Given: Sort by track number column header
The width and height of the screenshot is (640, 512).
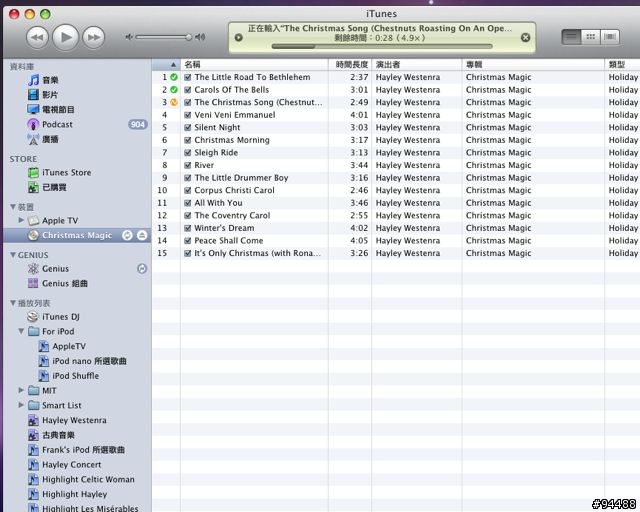Looking at the screenshot, I should (166, 65).
